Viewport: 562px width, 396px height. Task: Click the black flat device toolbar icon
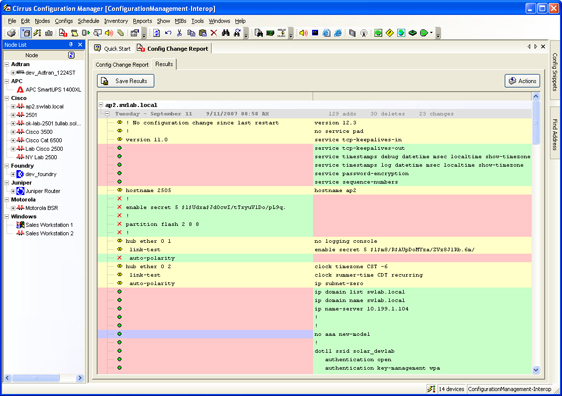(x=413, y=33)
